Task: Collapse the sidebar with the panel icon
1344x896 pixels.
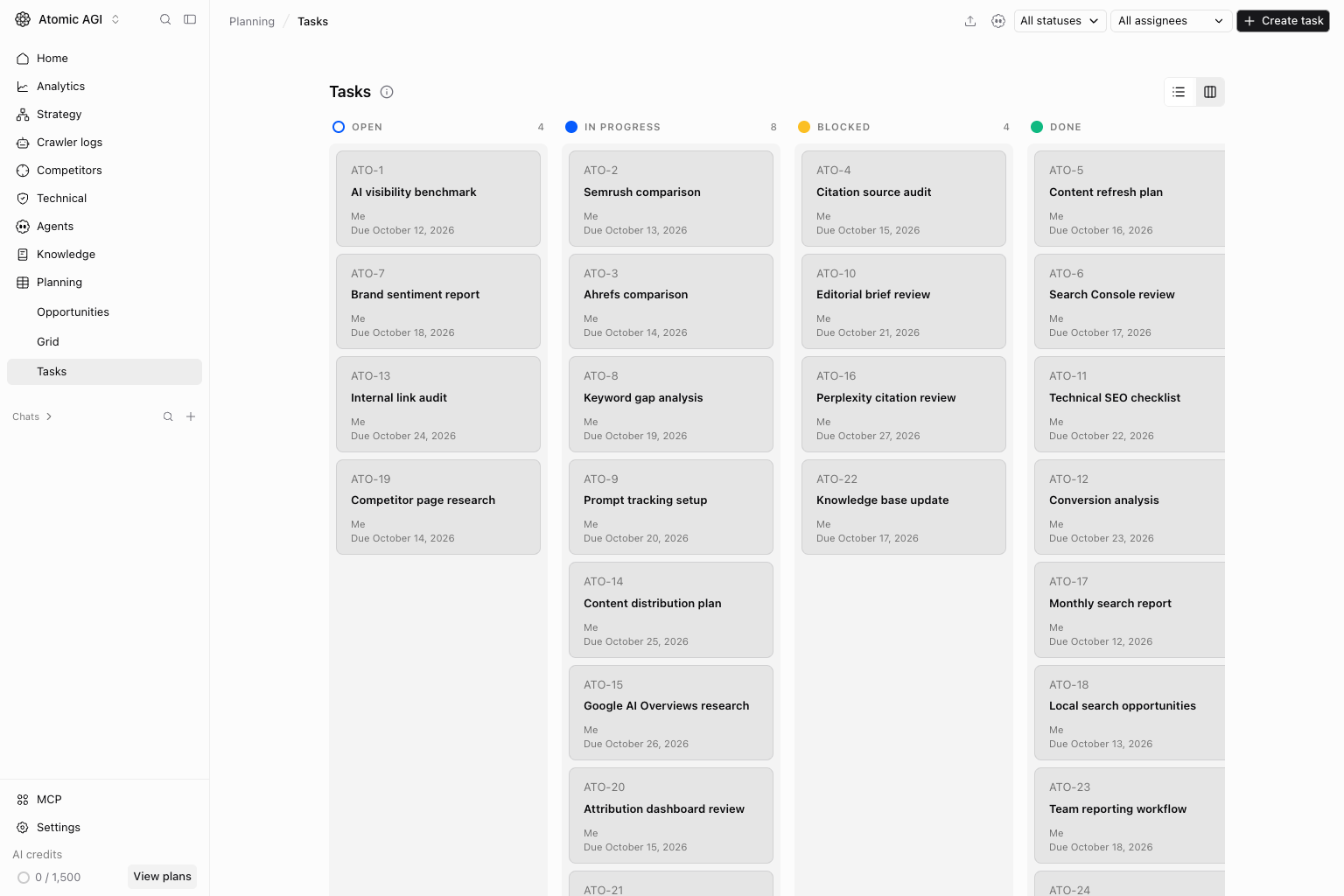Action: coord(190,19)
